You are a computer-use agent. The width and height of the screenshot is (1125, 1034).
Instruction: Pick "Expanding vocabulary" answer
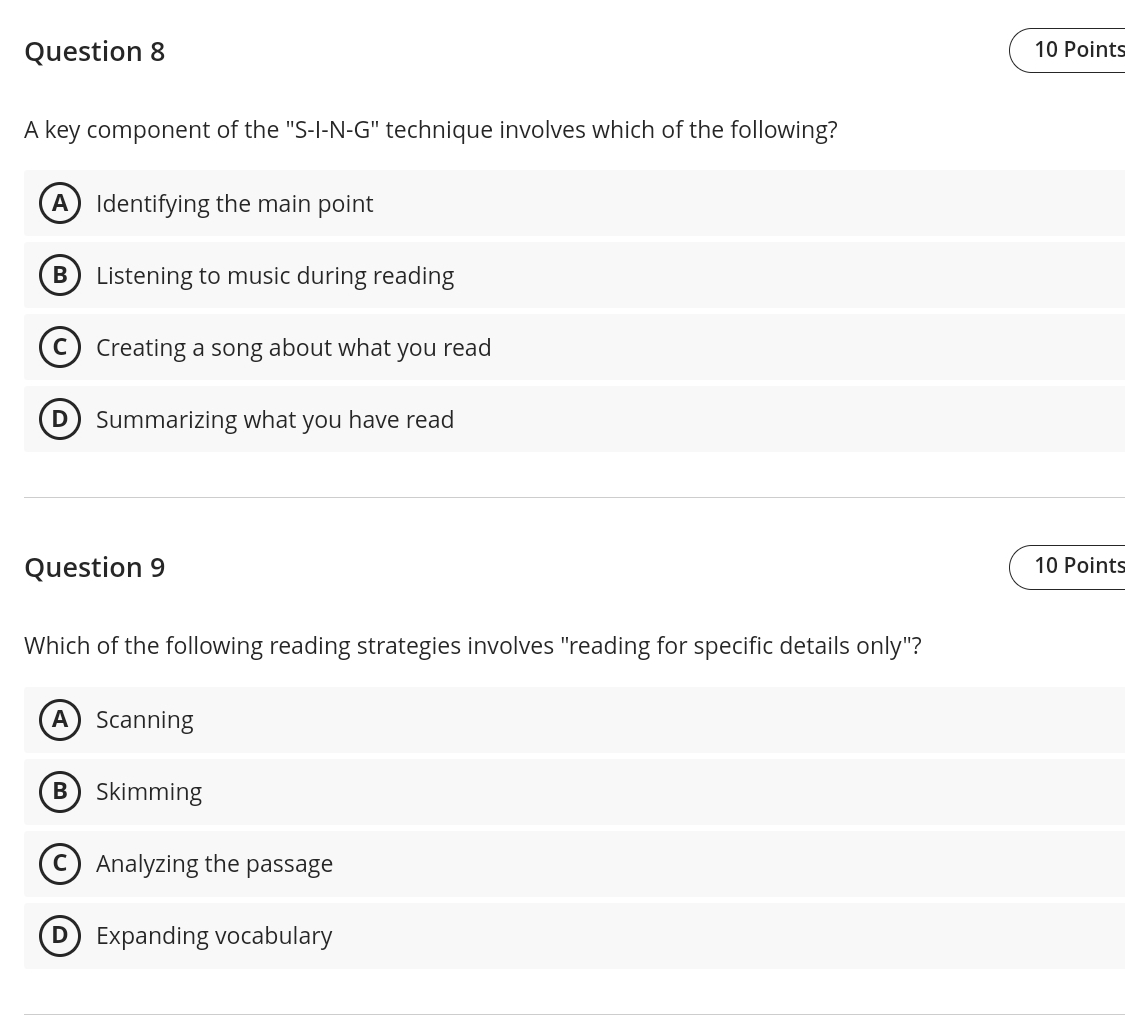coord(214,935)
